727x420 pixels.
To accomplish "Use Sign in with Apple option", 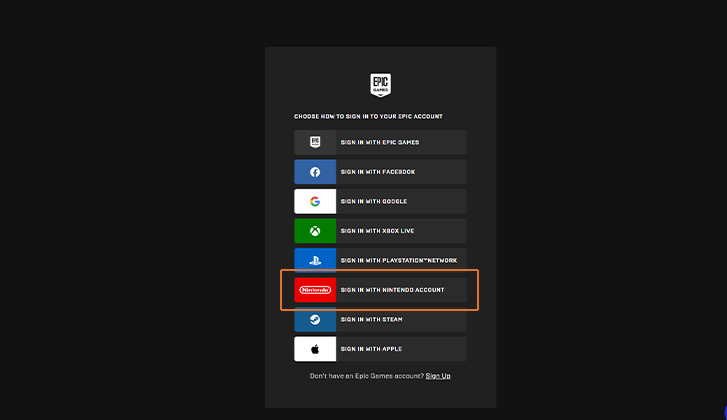I will point(380,349).
